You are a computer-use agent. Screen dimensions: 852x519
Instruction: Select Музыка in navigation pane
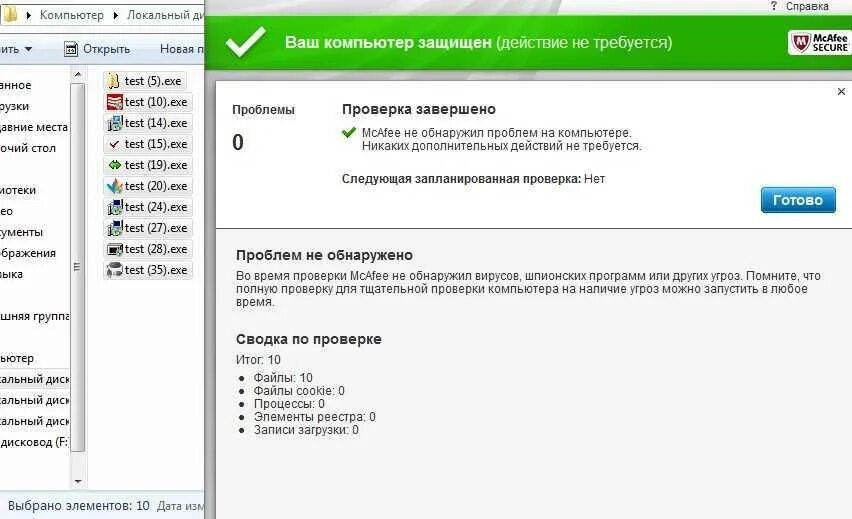[11, 274]
